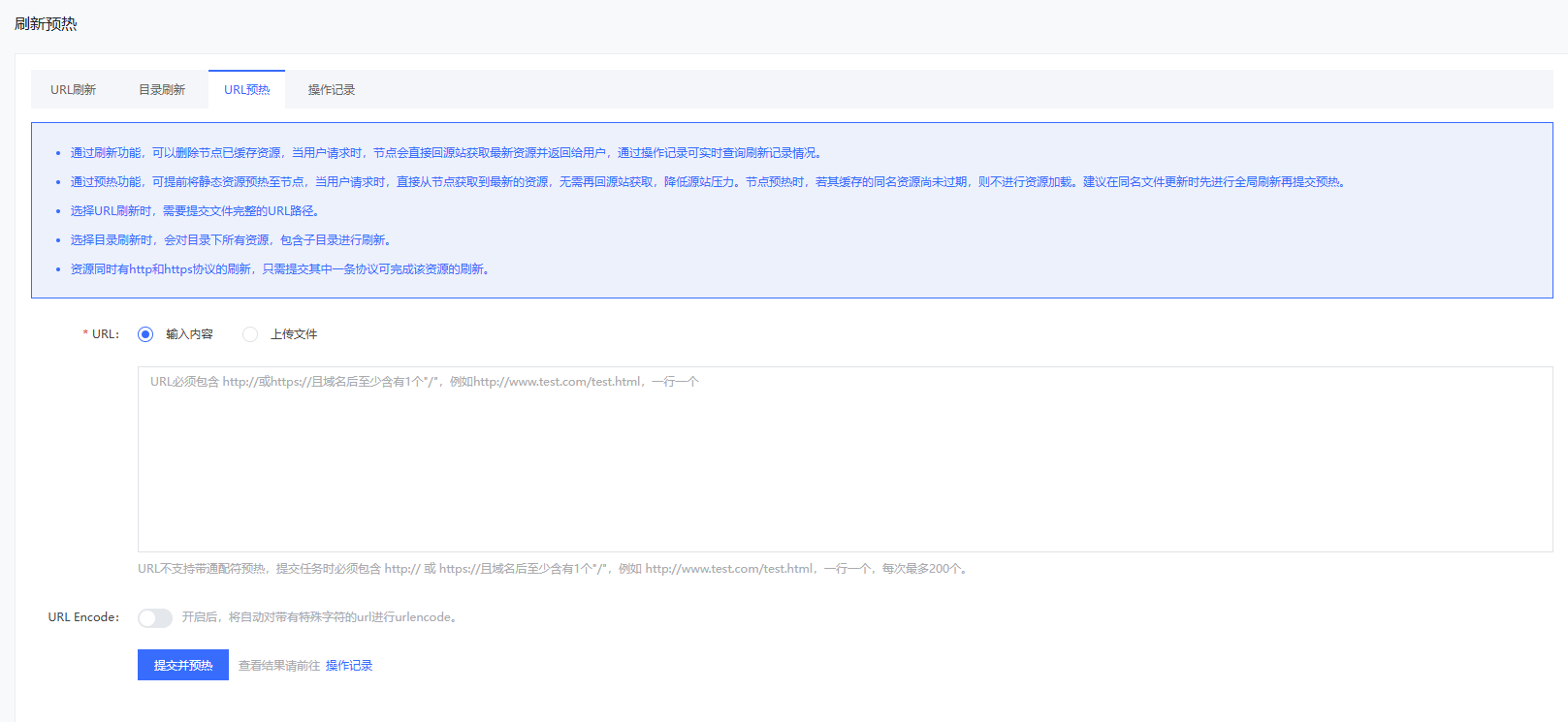The width and height of the screenshot is (1568, 722).
Task: Open 操作记录 link beside the submit button
Action: point(349,666)
